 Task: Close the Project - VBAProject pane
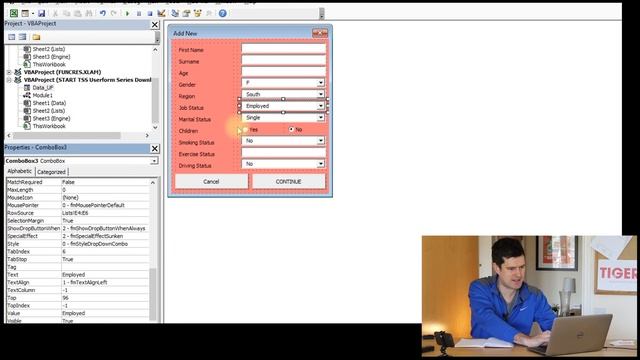[155, 25]
